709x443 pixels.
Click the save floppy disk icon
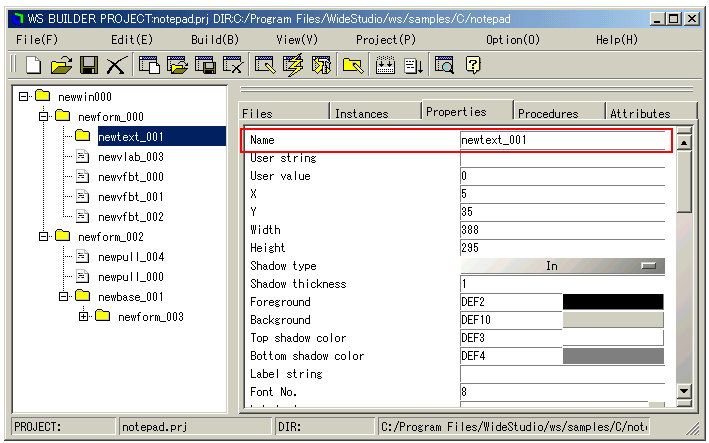[88, 65]
